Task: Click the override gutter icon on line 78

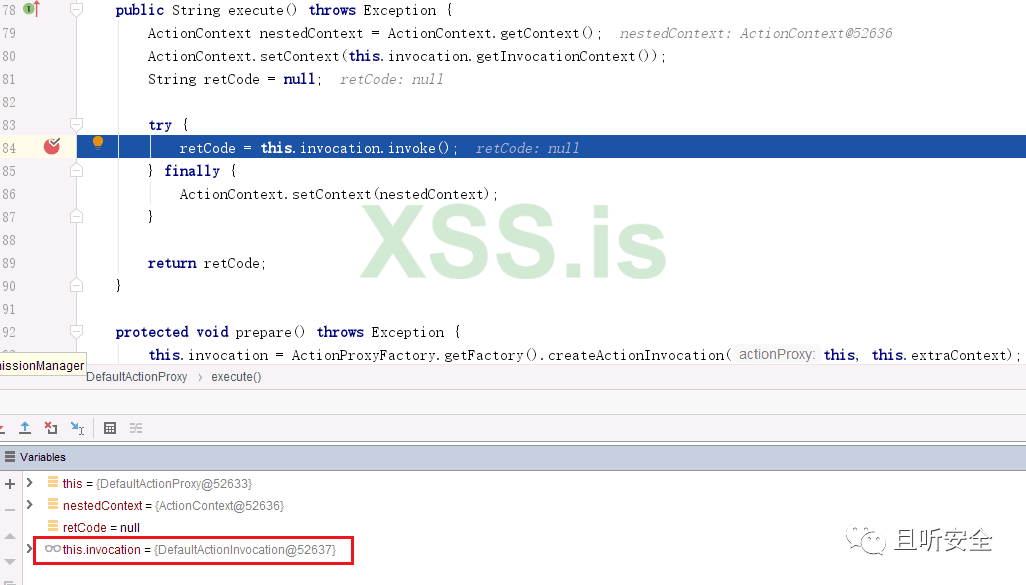Action: (31, 9)
